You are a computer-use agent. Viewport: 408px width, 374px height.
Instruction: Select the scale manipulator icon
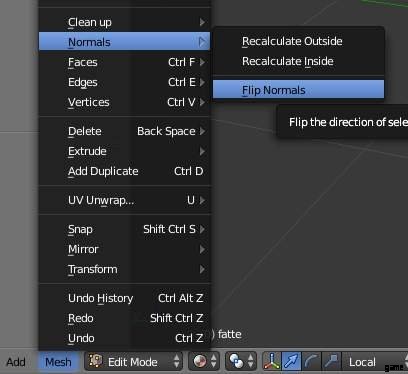click(331, 361)
